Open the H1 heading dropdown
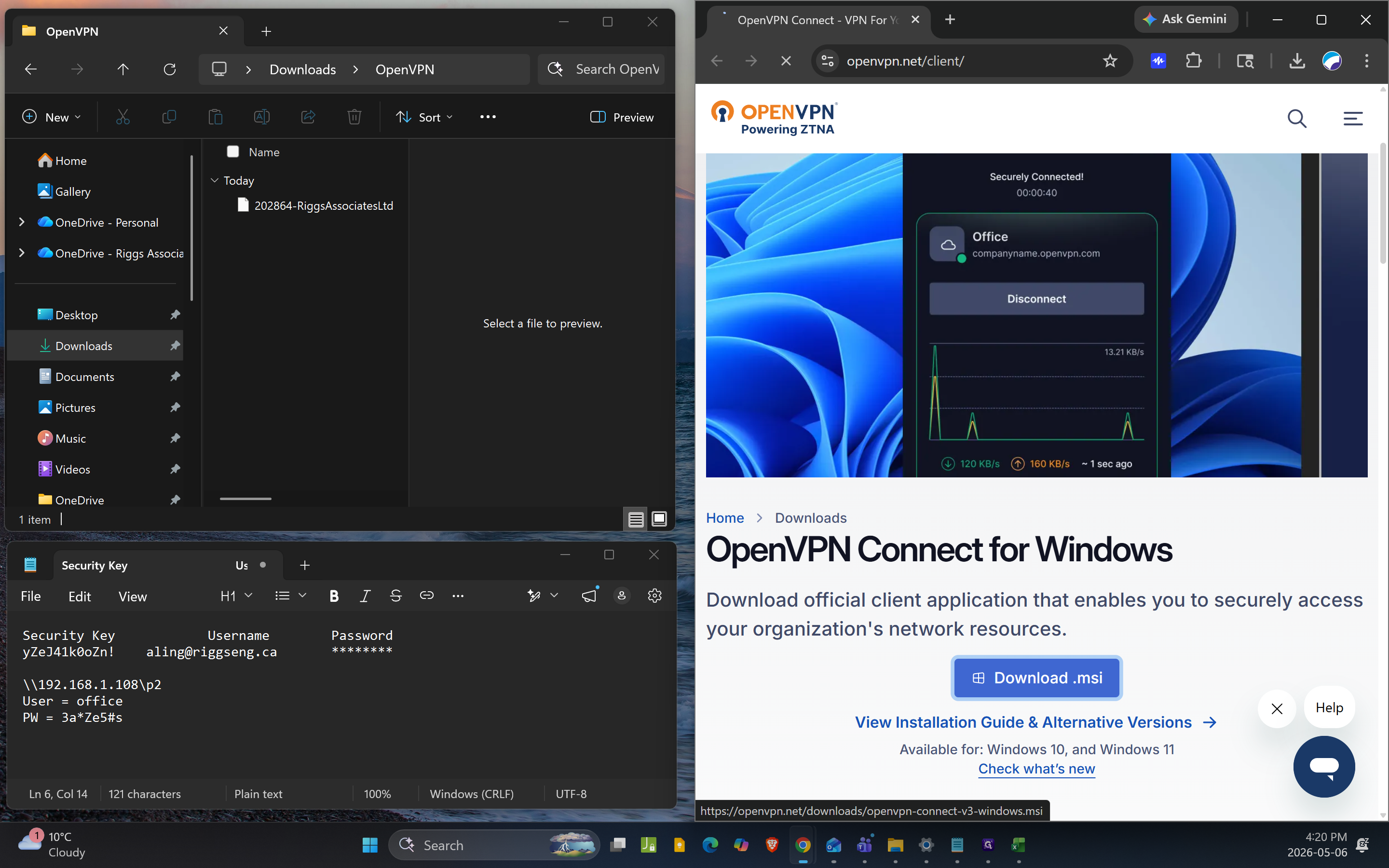The image size is (1389, 868). (x=236, y=596)
